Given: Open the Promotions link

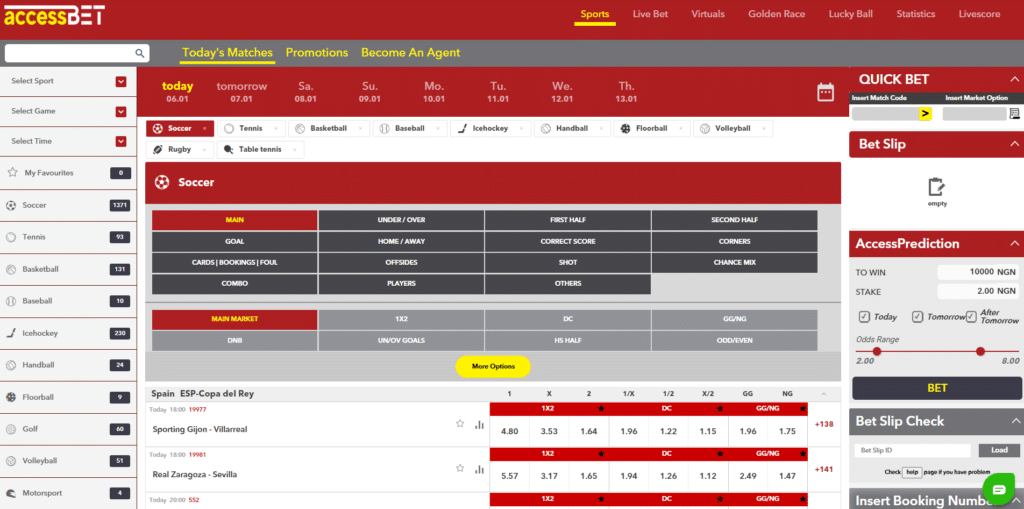Looking at the screenshot, I should click(x=317, y=53).
